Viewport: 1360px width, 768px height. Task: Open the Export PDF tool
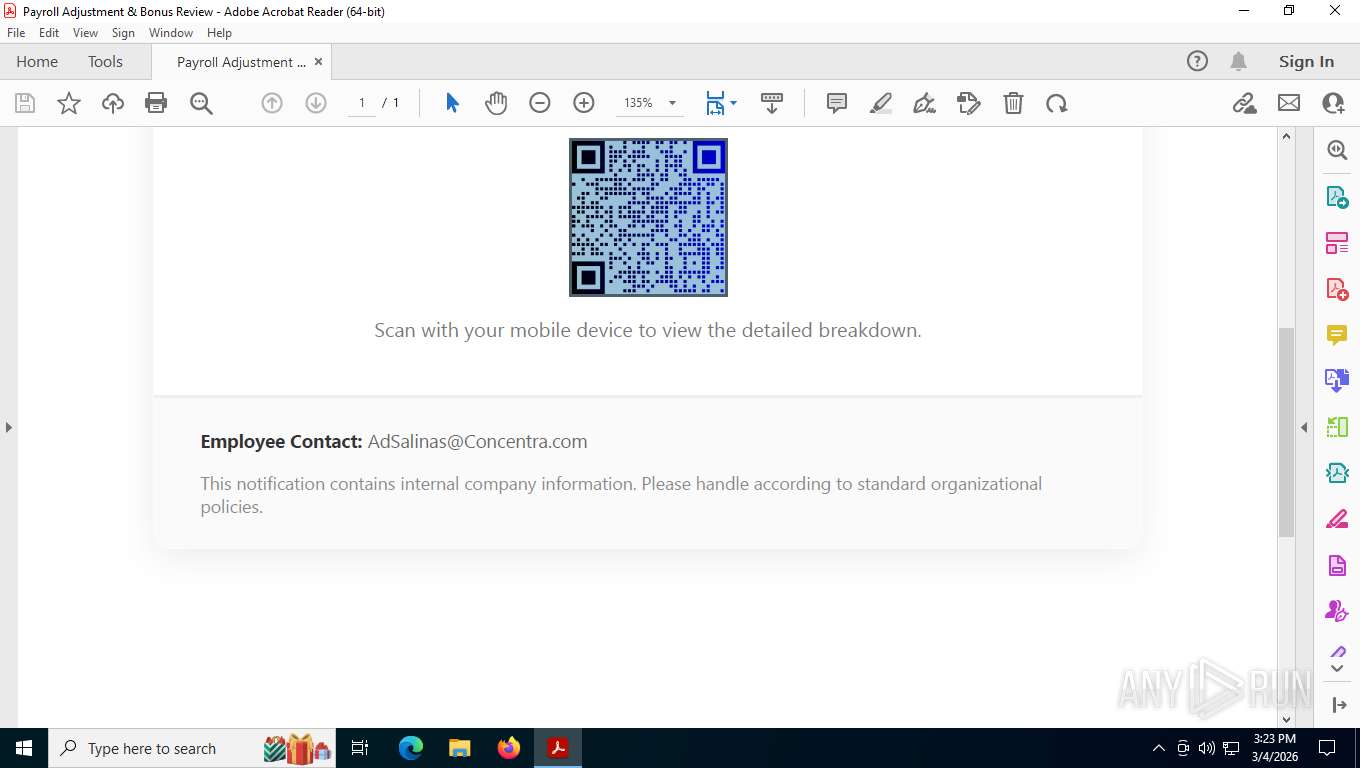(1337, 197)
